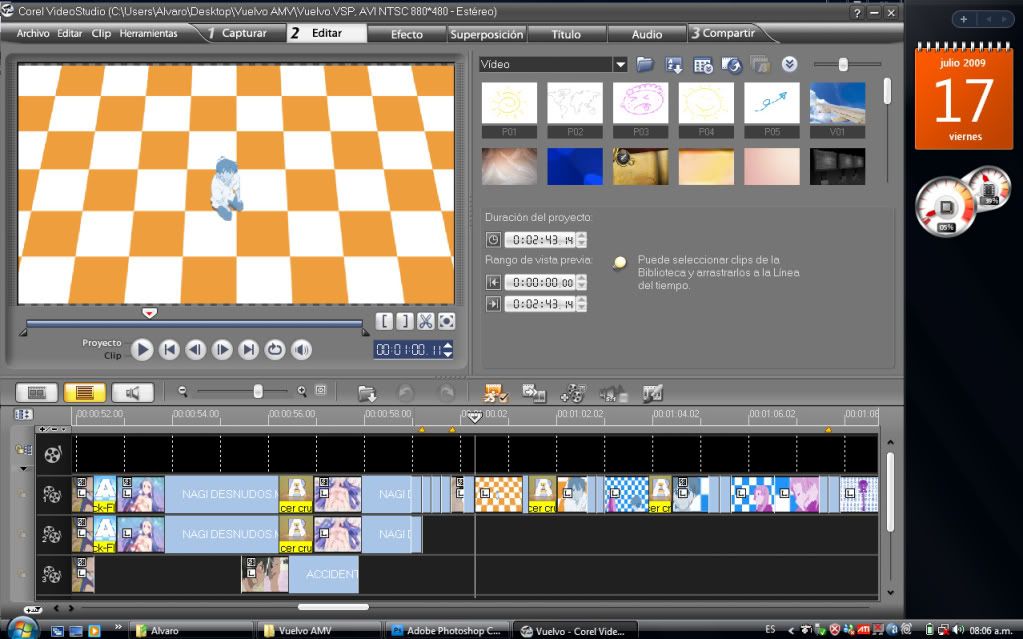This screenshot has height=639, width=1023.
Task: Open the Smart Proxy manager icon
Action: coord(495,393)
